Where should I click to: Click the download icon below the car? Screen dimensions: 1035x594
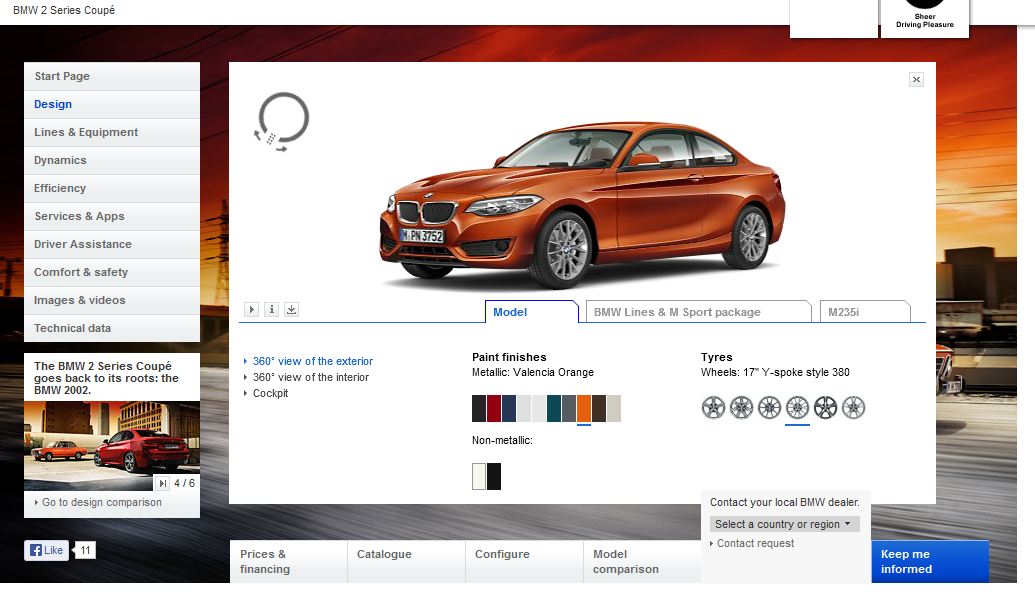pyautogui.click(x=291, y=310)
